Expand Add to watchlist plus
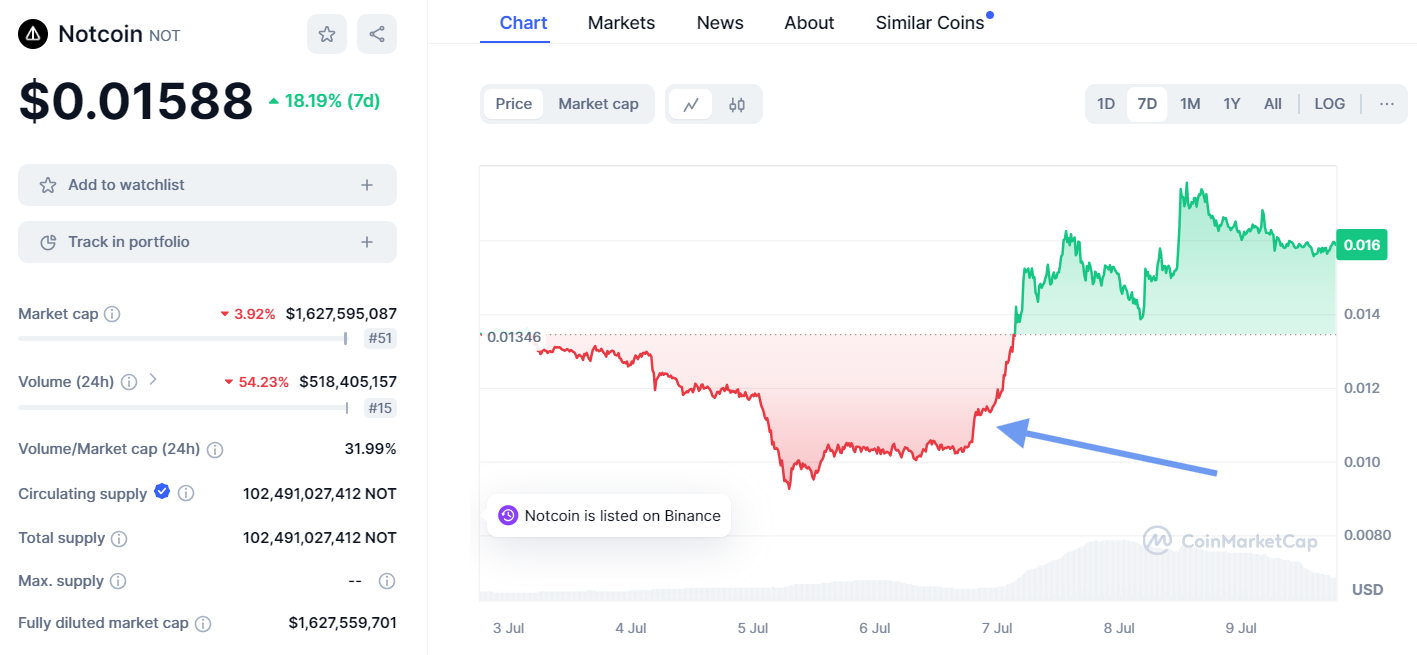The image size is (1417, 655). pyautogui.click(x=367, y=185)
